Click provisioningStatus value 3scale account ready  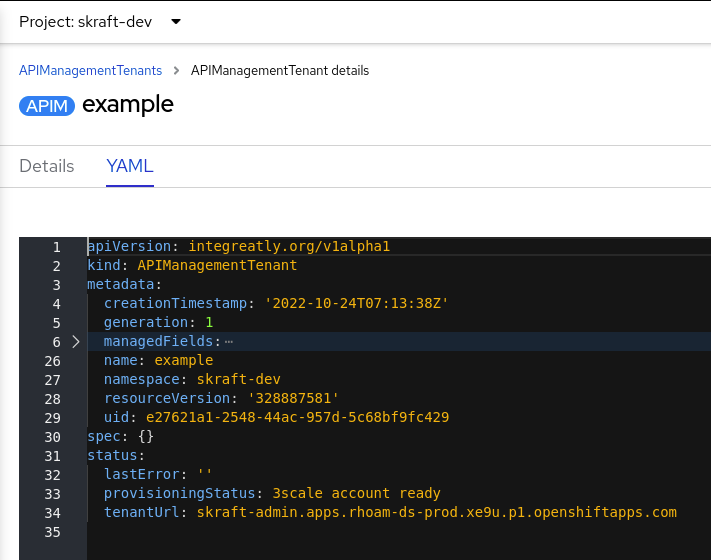click(356, 494)
